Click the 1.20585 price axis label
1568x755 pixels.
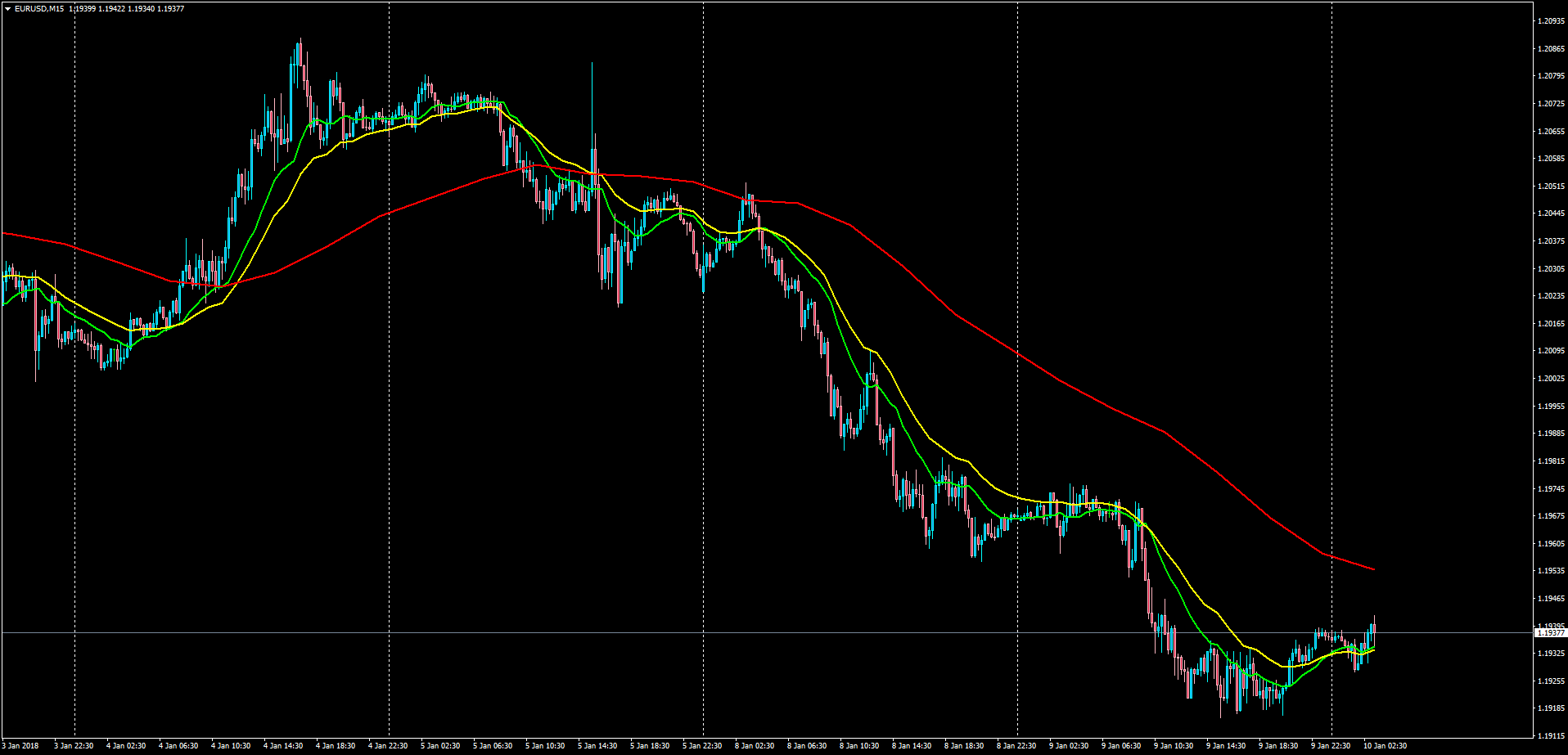(1552, 159)
